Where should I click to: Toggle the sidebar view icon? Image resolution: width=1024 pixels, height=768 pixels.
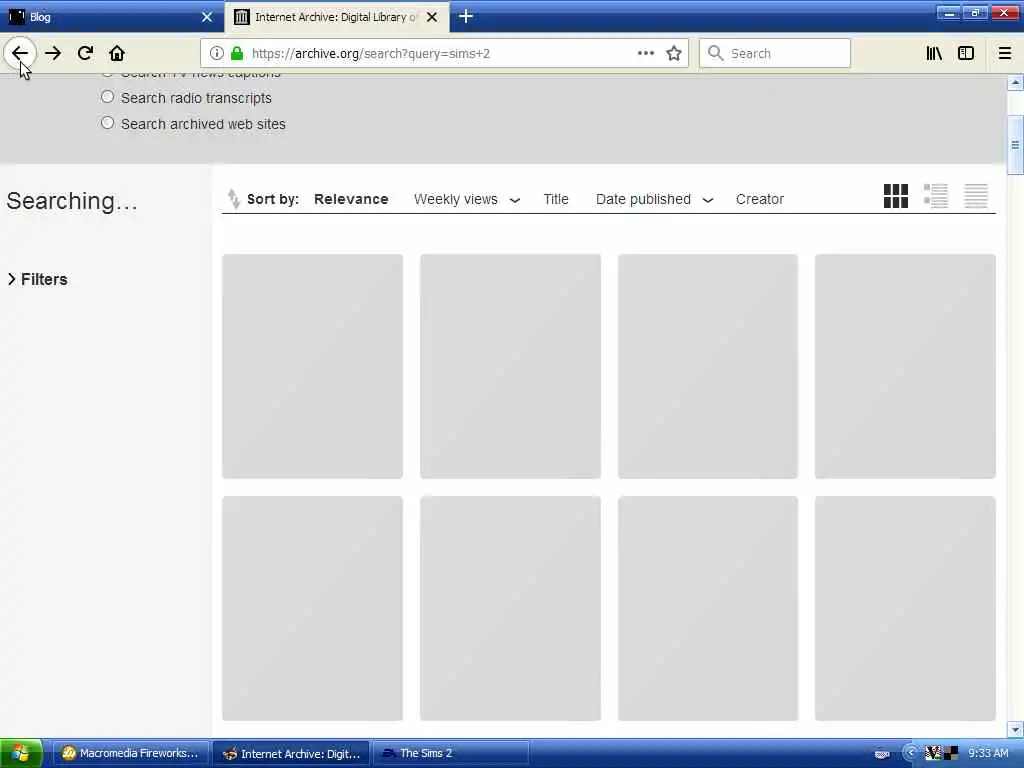click(966, 53)
